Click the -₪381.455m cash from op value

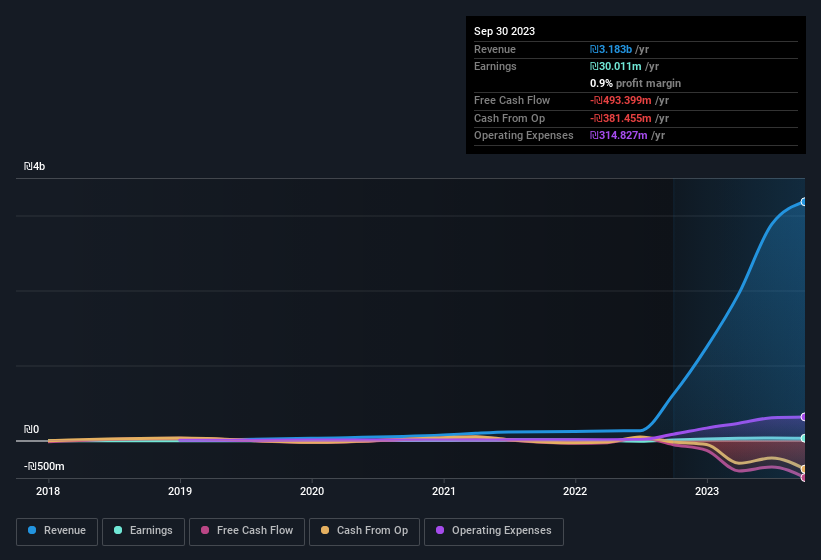pyautogui.click(x=620, y=118)
